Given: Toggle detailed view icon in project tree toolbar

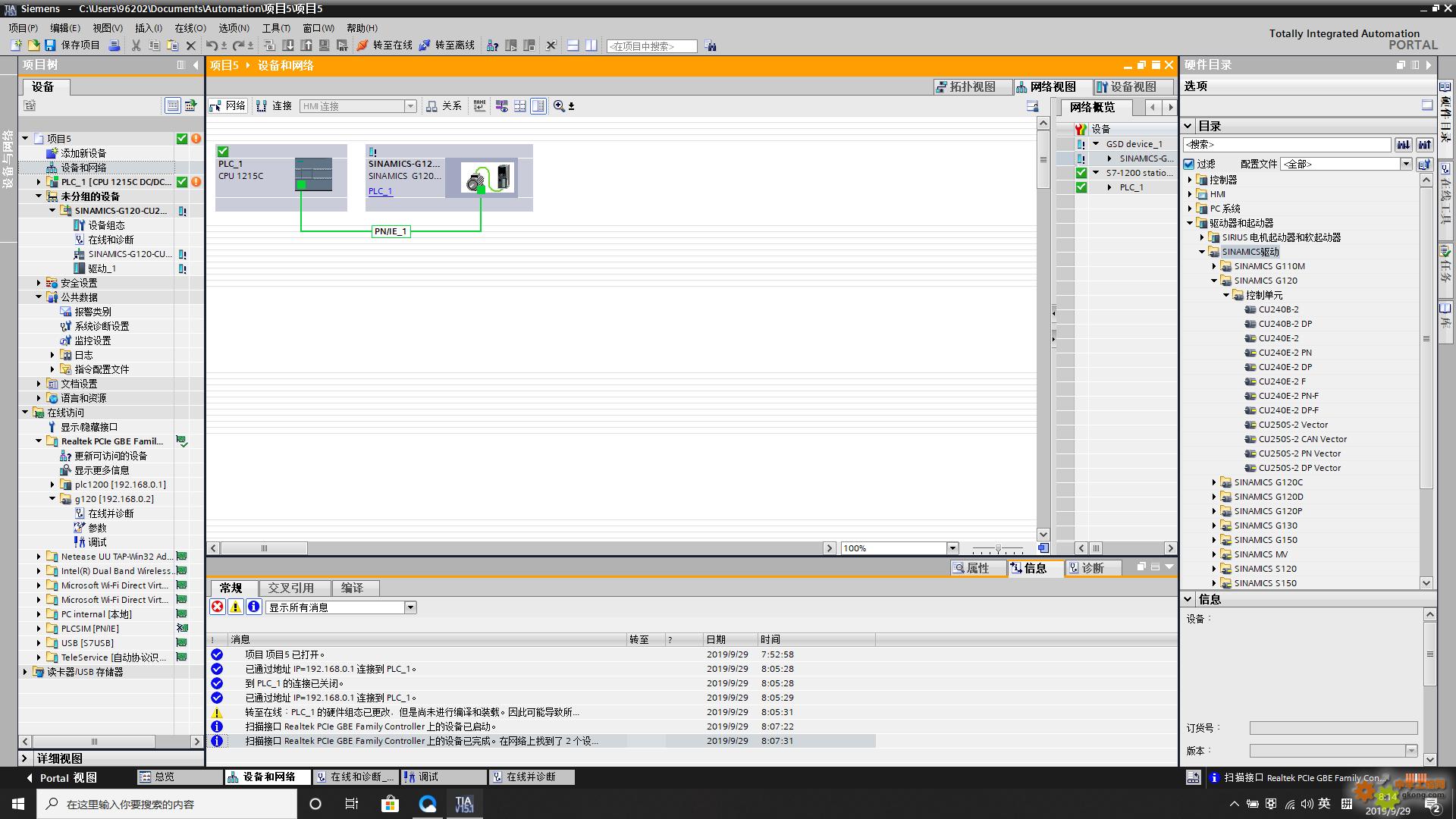Looking at the screenshot, I should 173,105.
